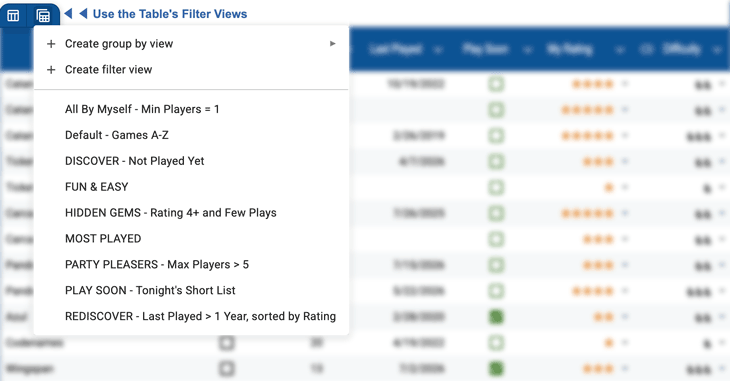The width and height of the screenshot is (730, 381).
Task: Click the table view icon
Action: [13, 15]
